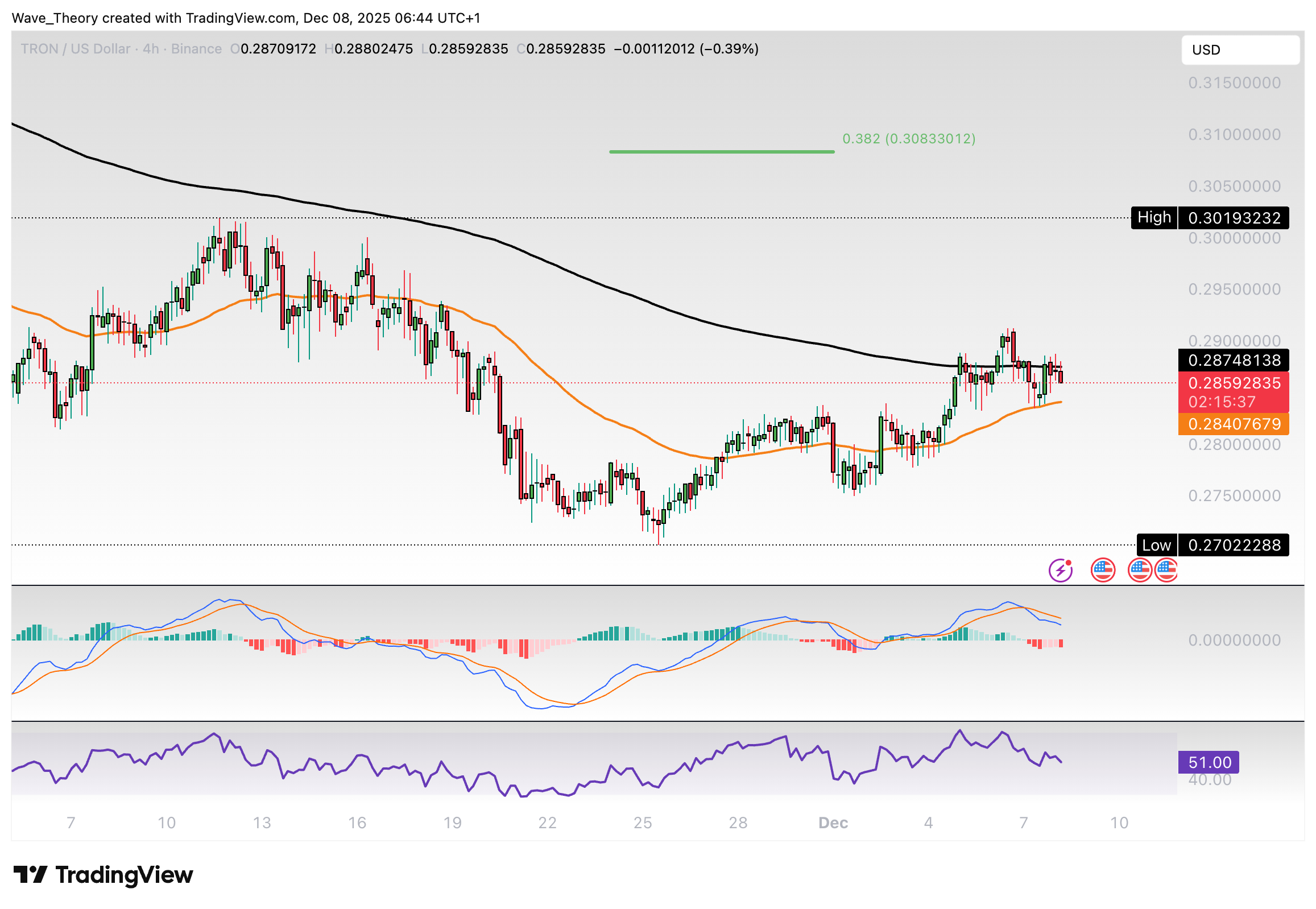Click the black 0.28748138 price label

(1234, 360)
